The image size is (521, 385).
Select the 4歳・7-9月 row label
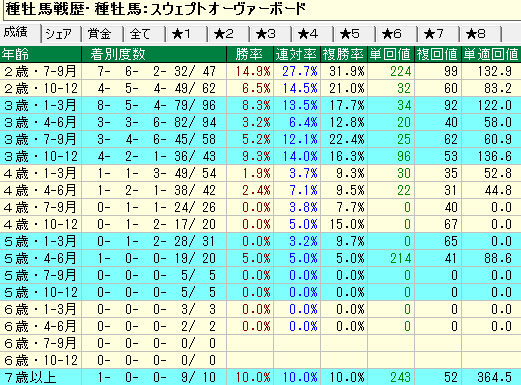[x=41, y=207]
